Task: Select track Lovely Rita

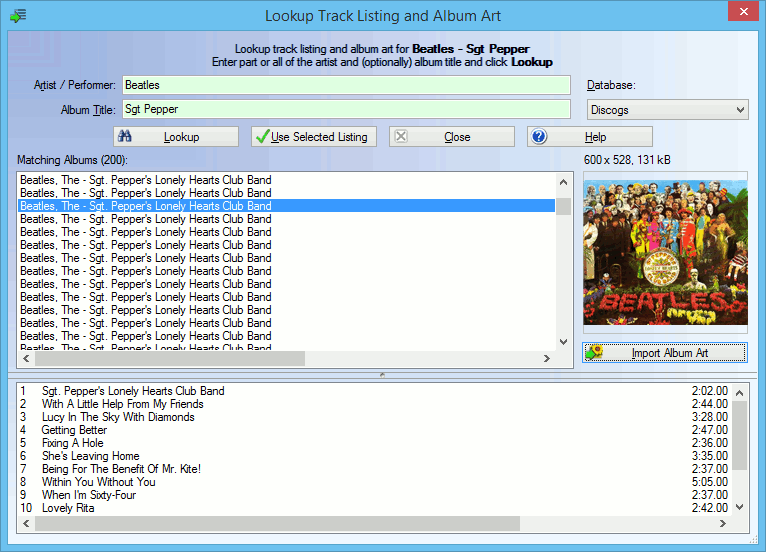Action: point(374,508)
